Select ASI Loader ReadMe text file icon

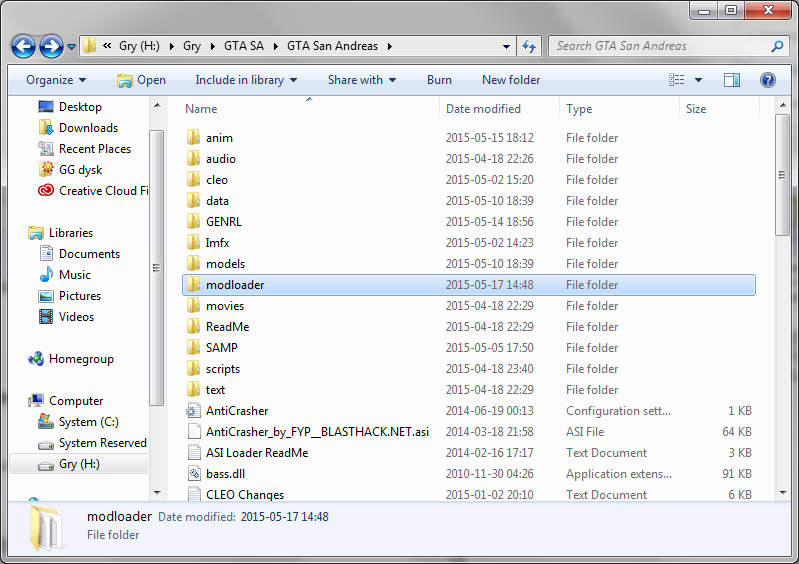[194, 452]
